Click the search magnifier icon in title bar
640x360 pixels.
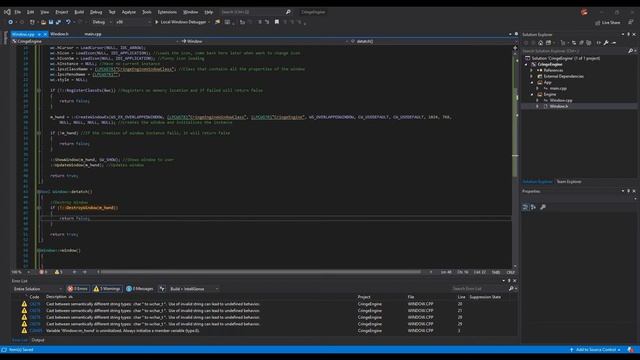(288, 12)
